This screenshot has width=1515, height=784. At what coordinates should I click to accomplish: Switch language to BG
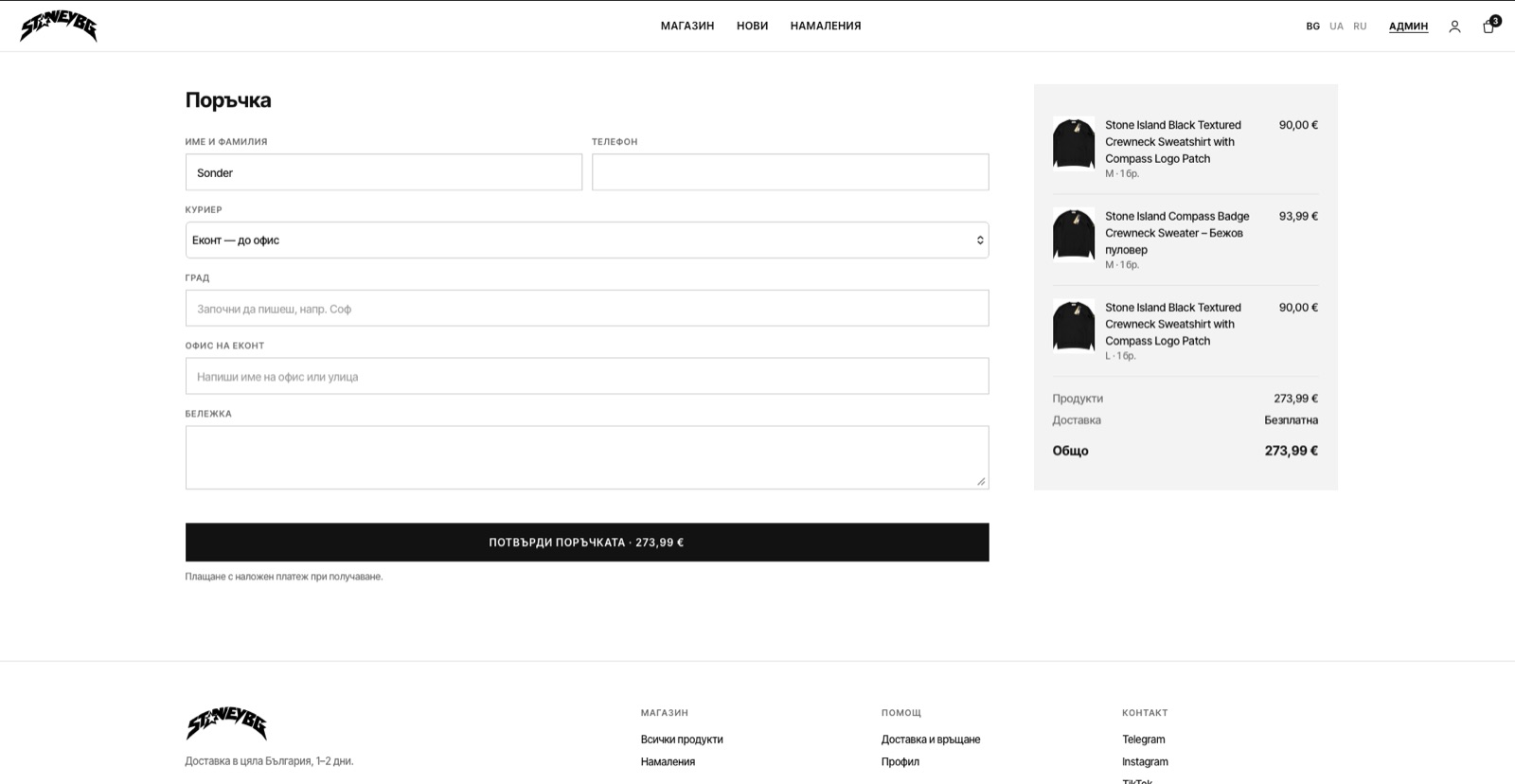1312,27
